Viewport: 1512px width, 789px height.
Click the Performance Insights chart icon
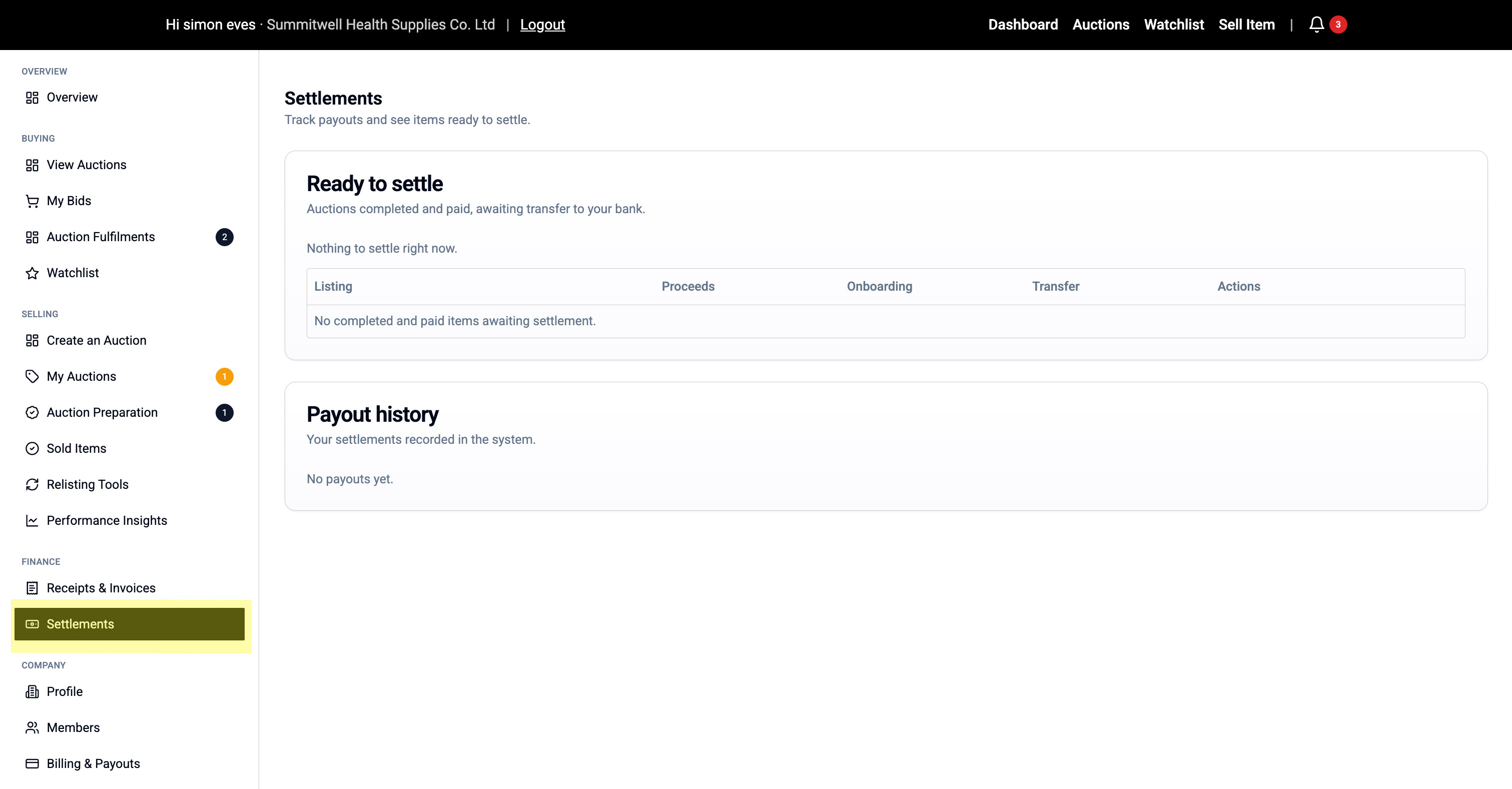pos(33,521)
